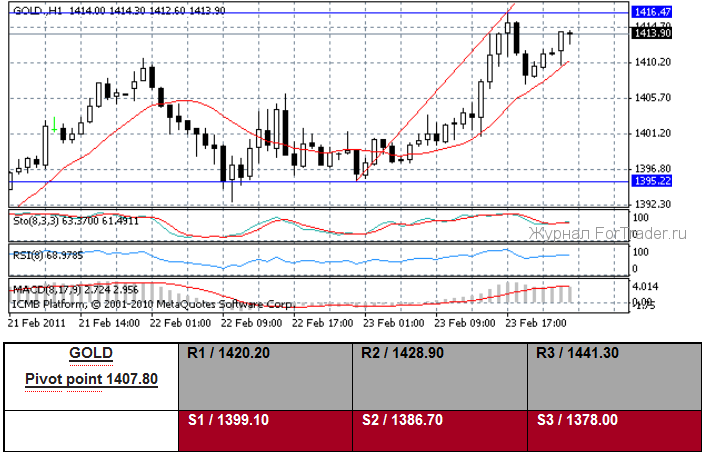Click the S1 / 1399.10 cell
The height and width of the screenshot is (455, 705).
[x=265, y=431]
